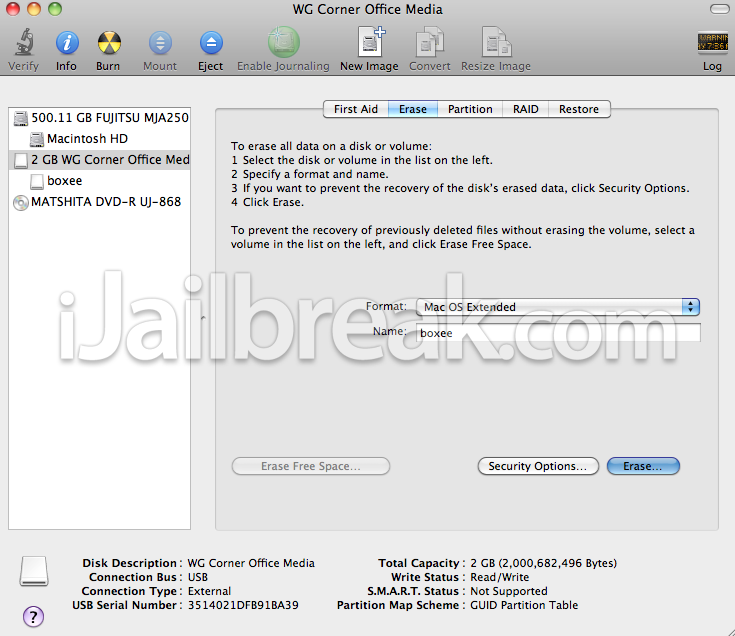
Task: Switch to the Partition tab
Action: [x=470, y=109]
